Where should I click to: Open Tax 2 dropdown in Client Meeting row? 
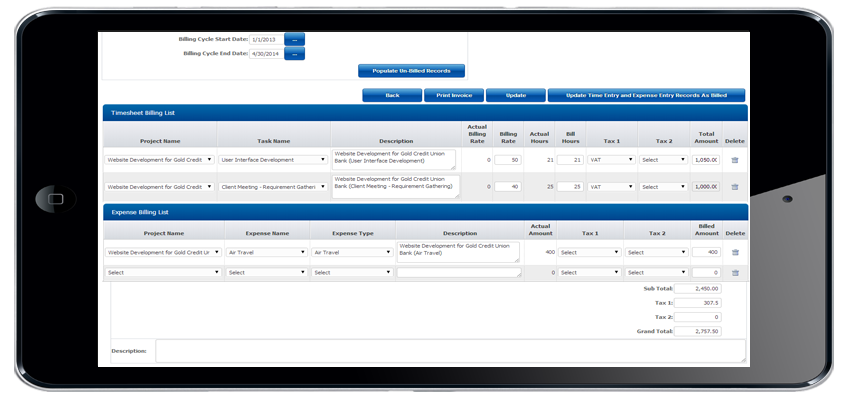point(664,186)
